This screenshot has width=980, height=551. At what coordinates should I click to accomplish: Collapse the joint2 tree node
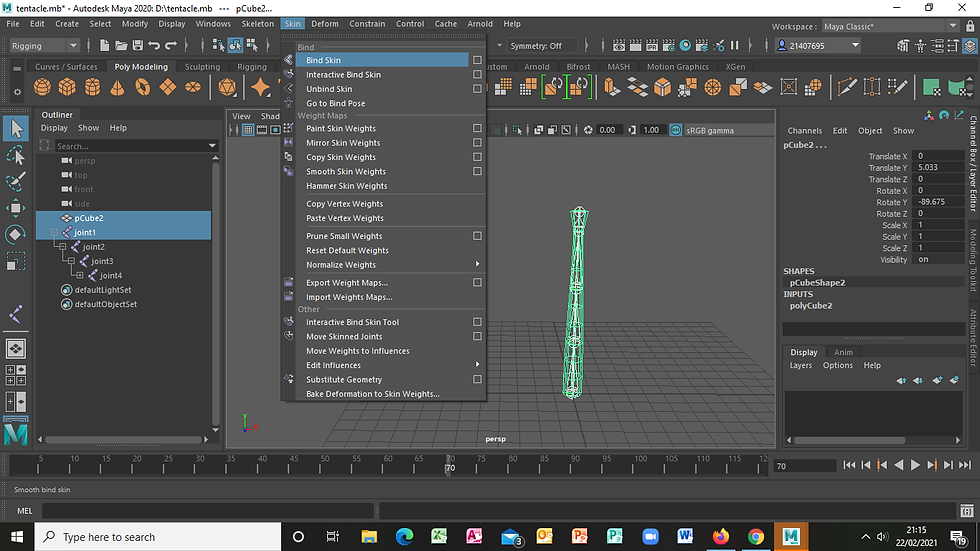click(62, 247)
